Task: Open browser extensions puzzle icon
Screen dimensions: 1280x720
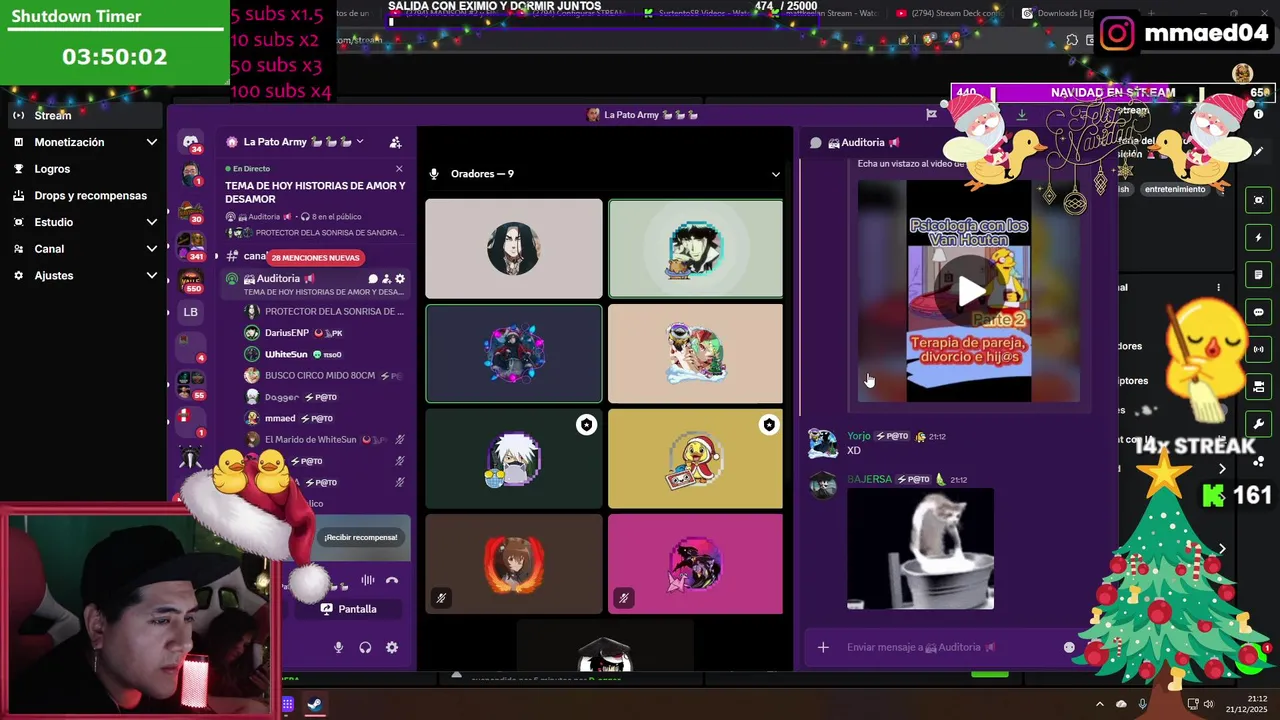Action: (1072, 41)
